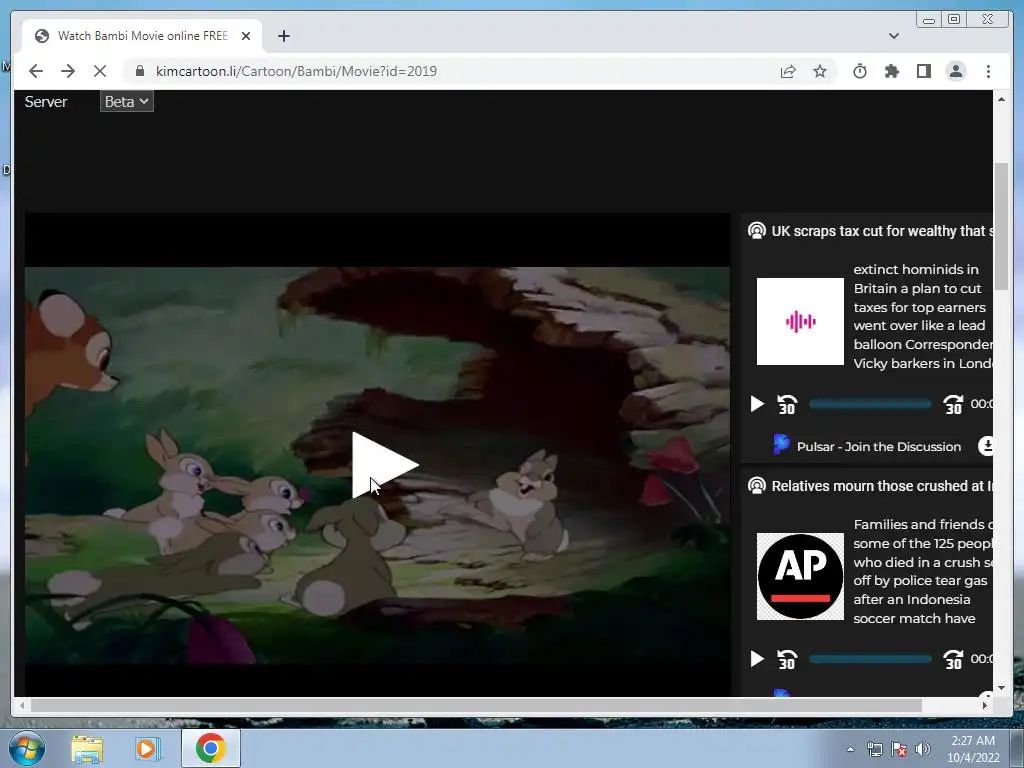1024x768 pixels.
Task: Click the scroll down arrow of page scrollbar
Action: click(x=1001, y=688)
